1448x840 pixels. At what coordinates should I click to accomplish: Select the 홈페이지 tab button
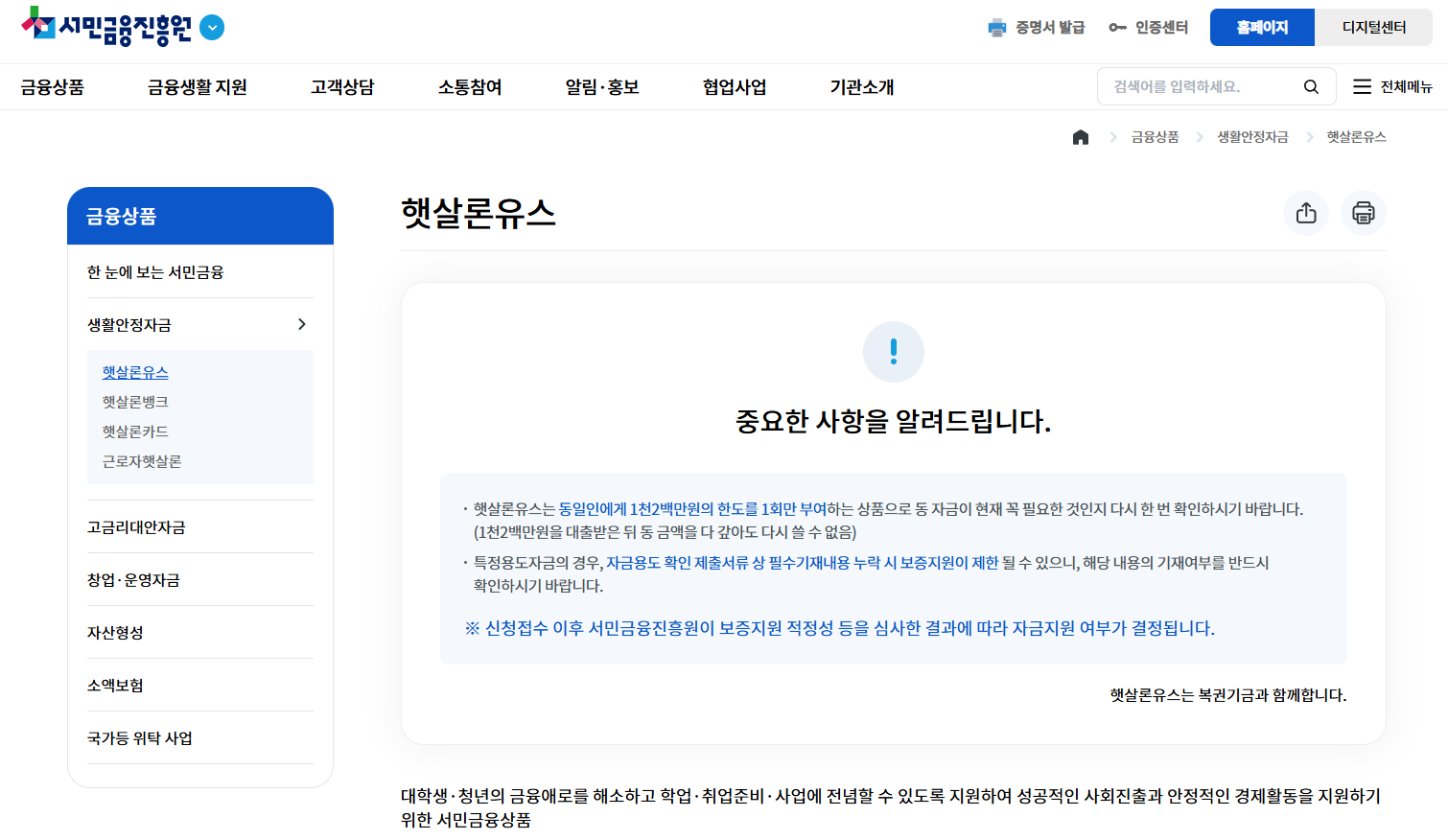[x=1262, y=27]
